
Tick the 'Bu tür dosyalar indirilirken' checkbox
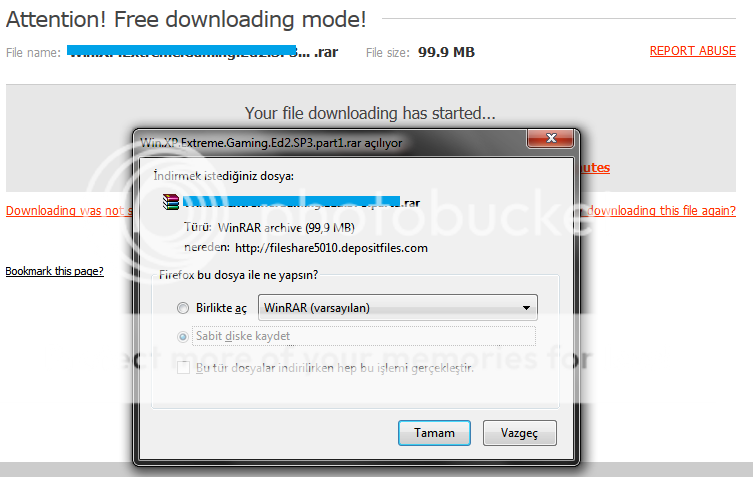click(183, 368)
